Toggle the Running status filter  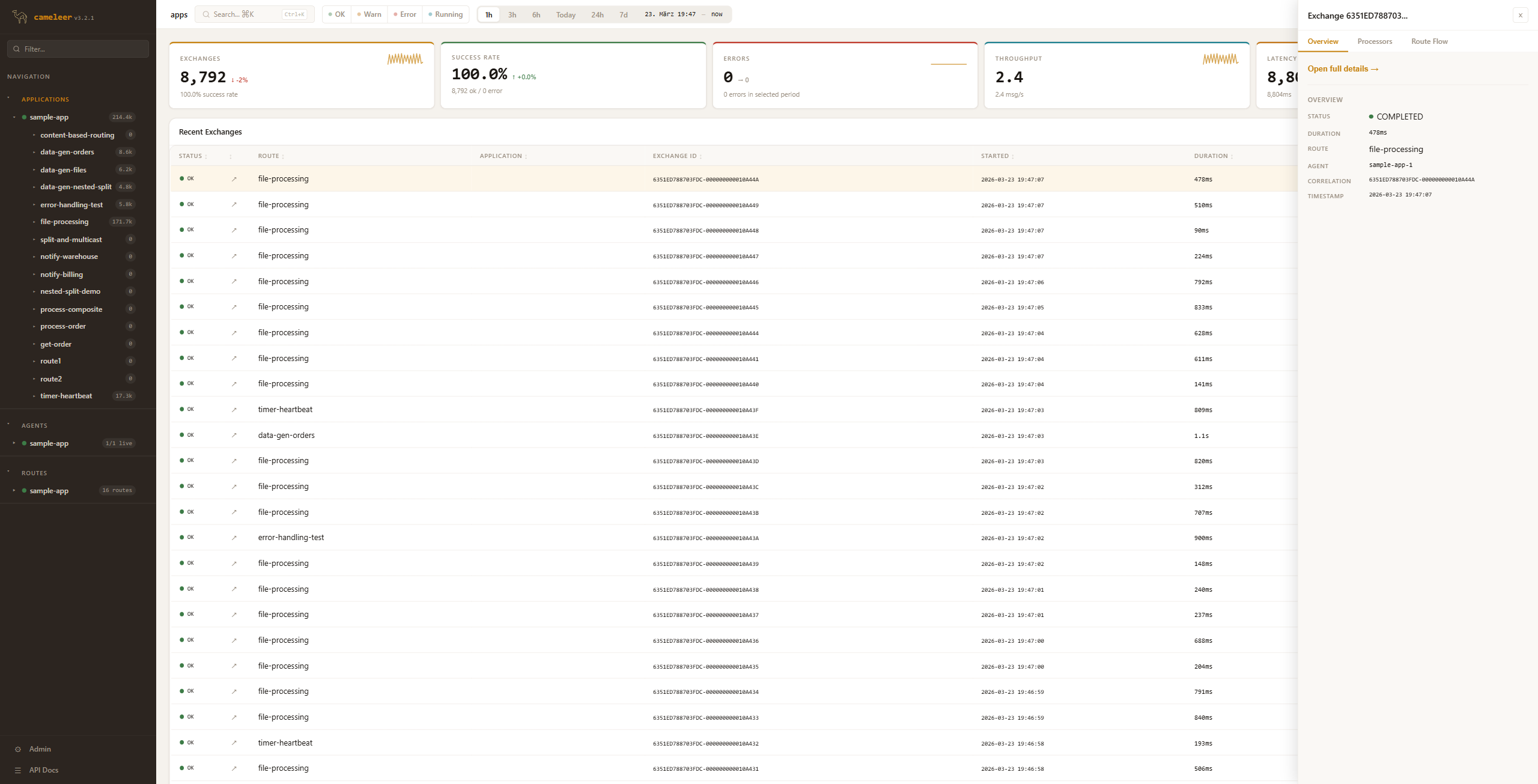pos(445,14)
